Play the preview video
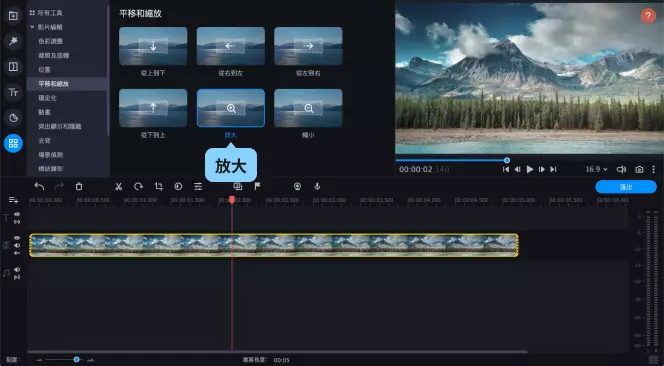This screenshot has width=664, height=366. click(x=529, y=169)
